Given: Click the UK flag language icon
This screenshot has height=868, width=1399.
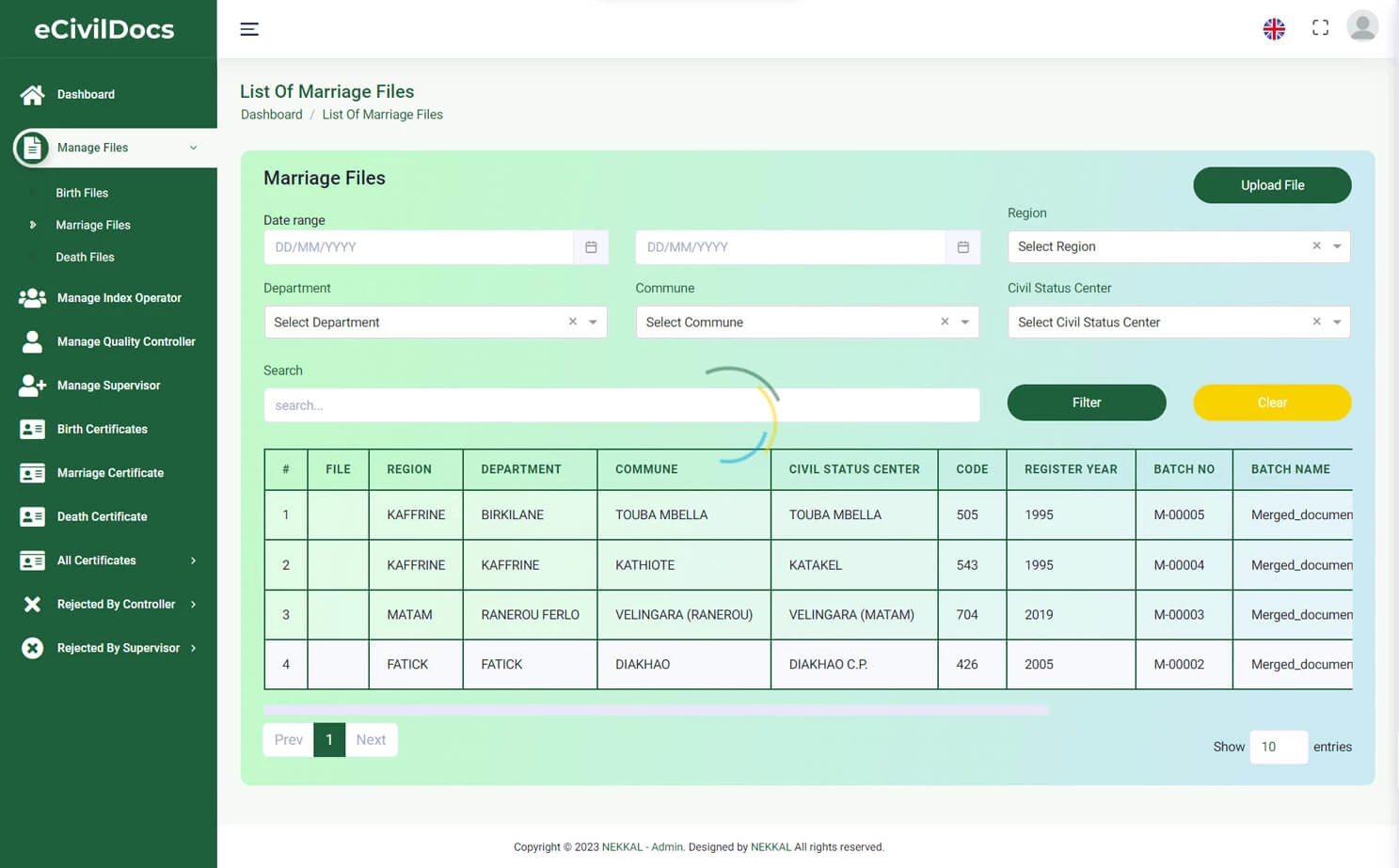Looking at the screenshot, I should tap(1274, 28).
